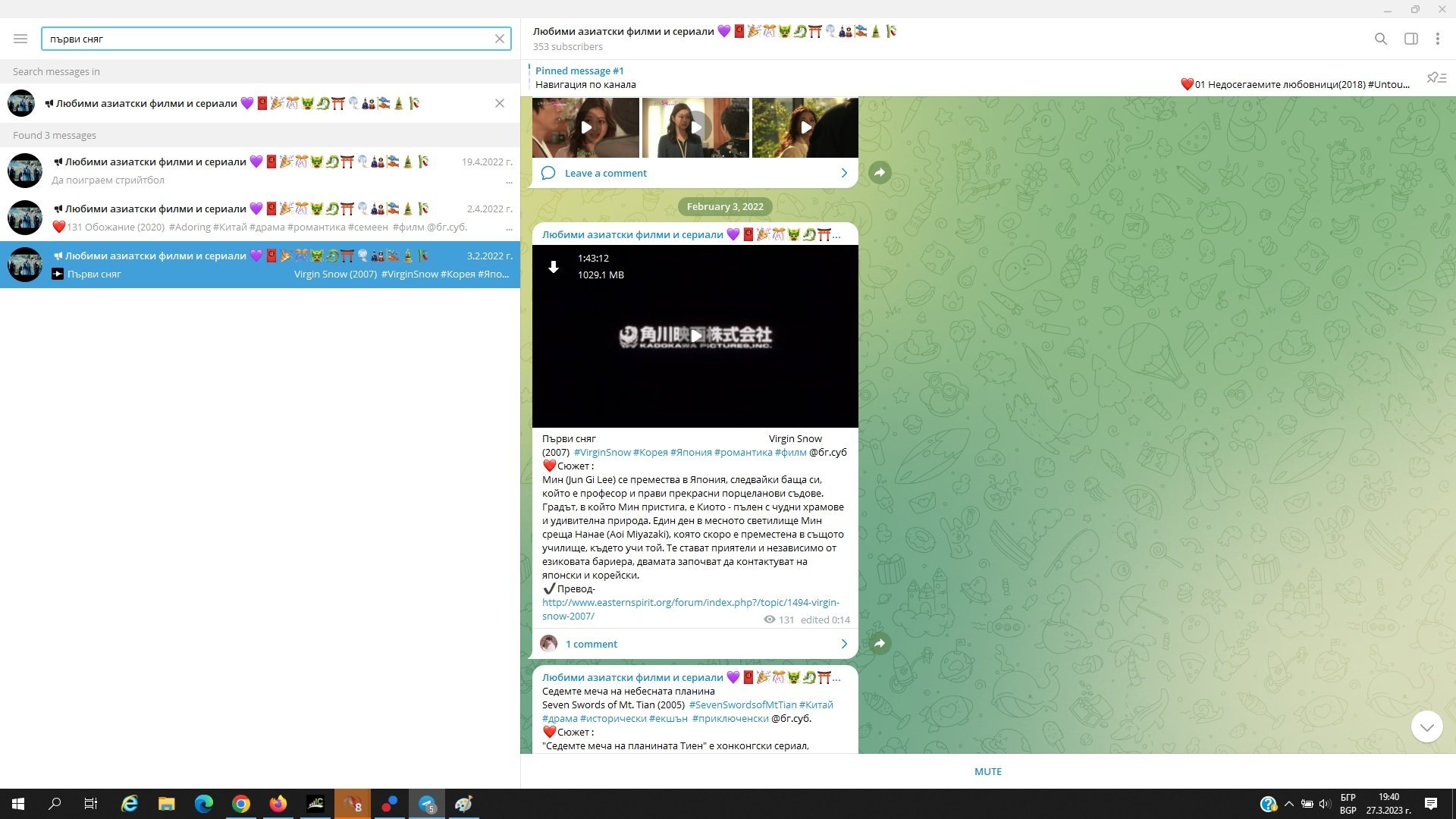Open Google Chrome from the taskbar
This screenshot has width=1456, height=819.
241,804
